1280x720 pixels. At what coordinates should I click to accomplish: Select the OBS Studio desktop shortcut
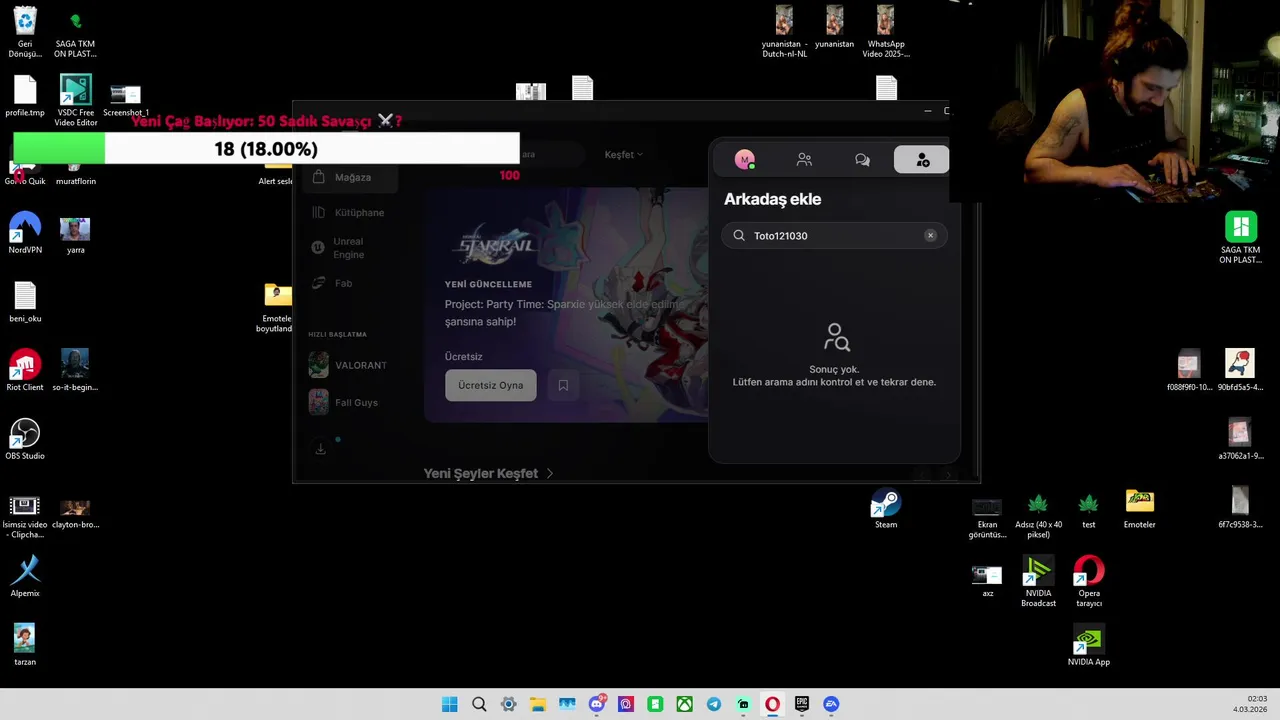click(x=25, y=439)
